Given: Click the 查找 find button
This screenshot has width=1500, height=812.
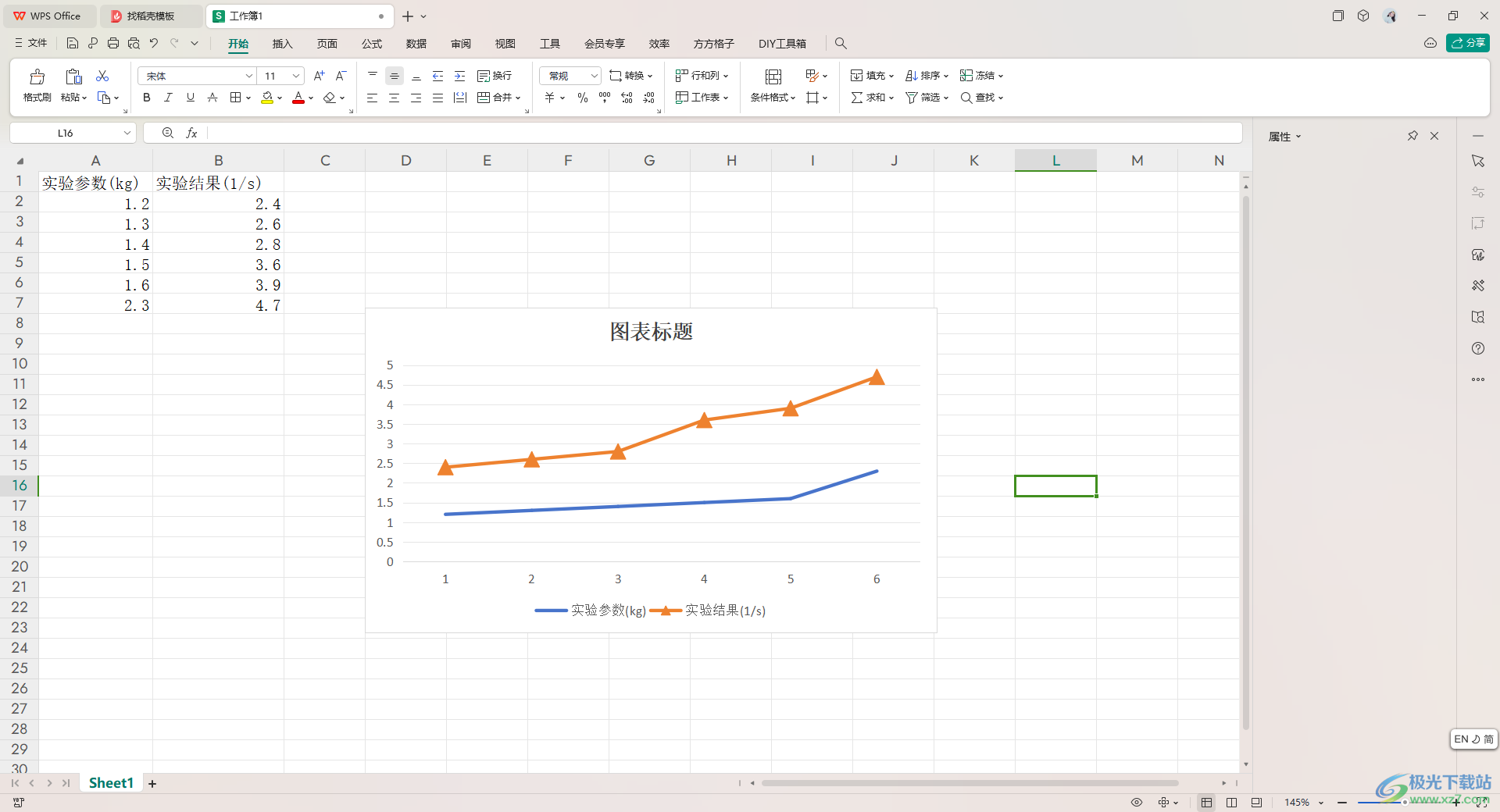Looking at the screenshot, I should pyautogui.click(x=981, y=98).
